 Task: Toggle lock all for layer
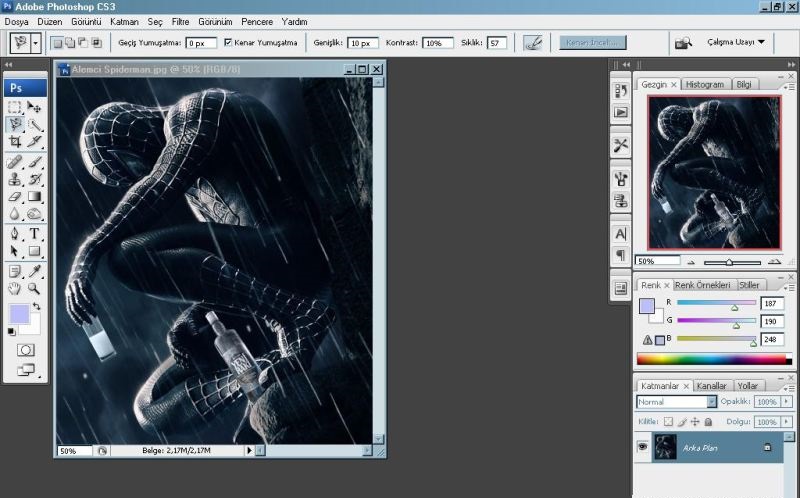(708, 421)
